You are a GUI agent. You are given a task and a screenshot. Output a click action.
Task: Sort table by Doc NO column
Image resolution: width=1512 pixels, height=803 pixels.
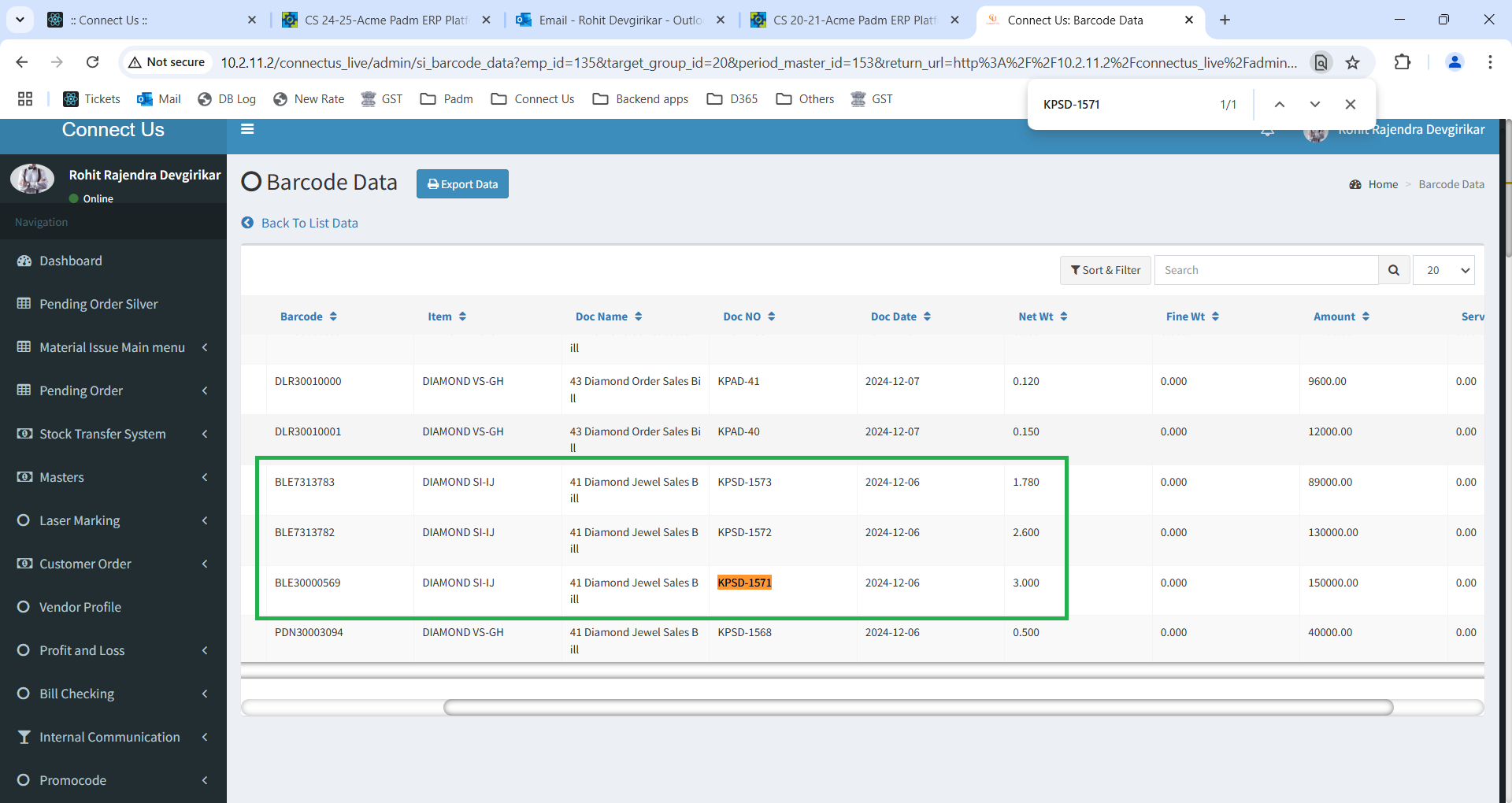pos(749,316)
